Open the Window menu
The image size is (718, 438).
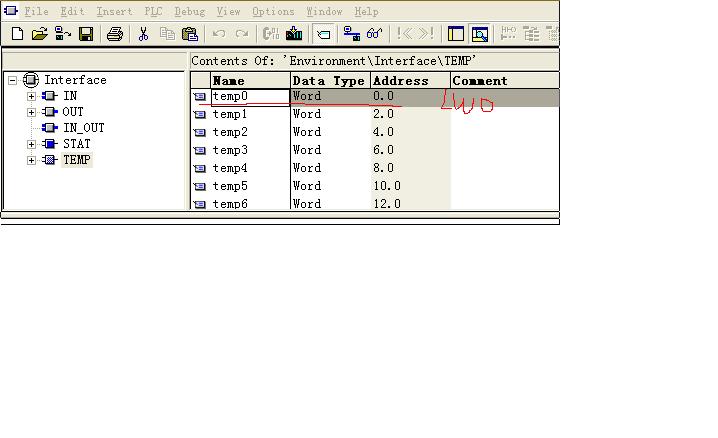[x=324, y=11]
